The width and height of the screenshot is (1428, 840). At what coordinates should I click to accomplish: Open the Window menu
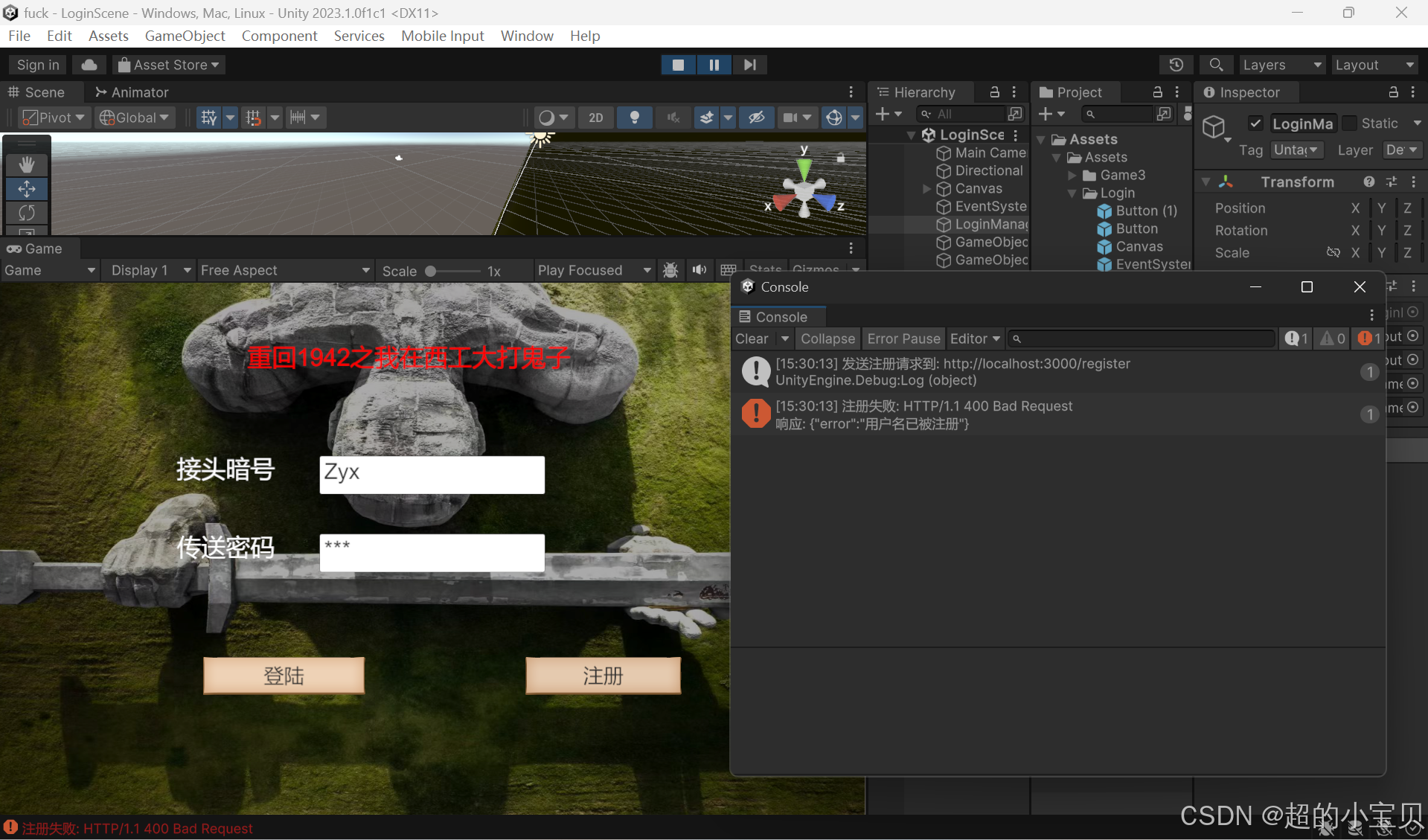click(x=527, y=36)
